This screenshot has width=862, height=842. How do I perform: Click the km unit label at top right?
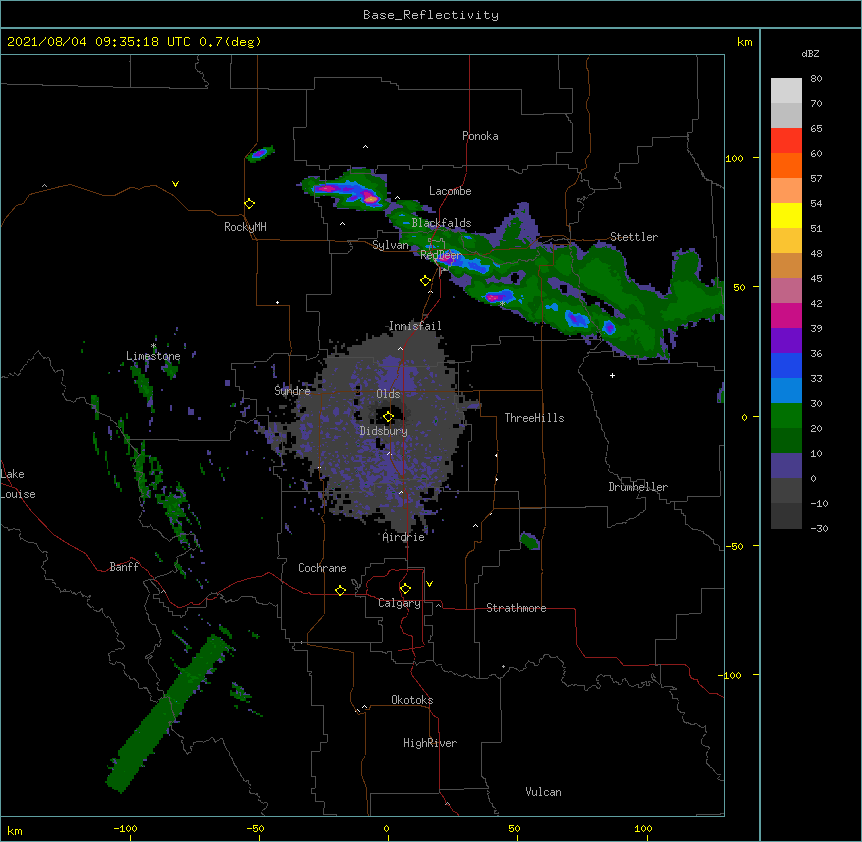coord(744,42)
